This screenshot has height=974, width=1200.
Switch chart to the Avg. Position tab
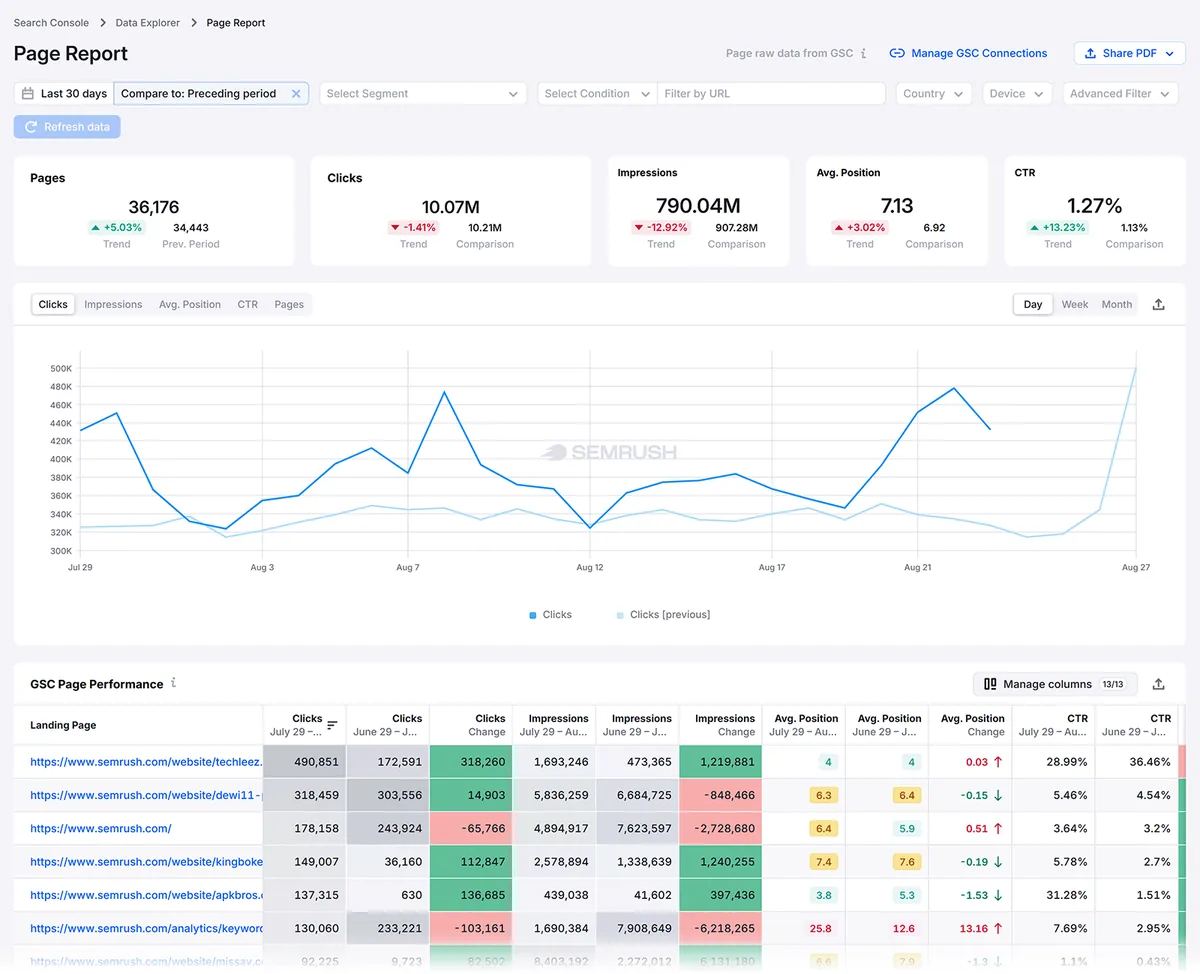[190, 305]
